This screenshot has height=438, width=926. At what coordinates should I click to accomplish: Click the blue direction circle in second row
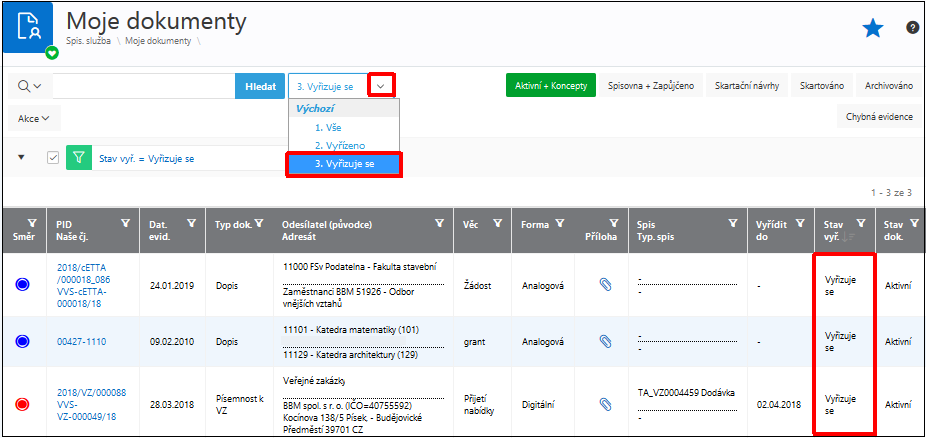[22, 341]
